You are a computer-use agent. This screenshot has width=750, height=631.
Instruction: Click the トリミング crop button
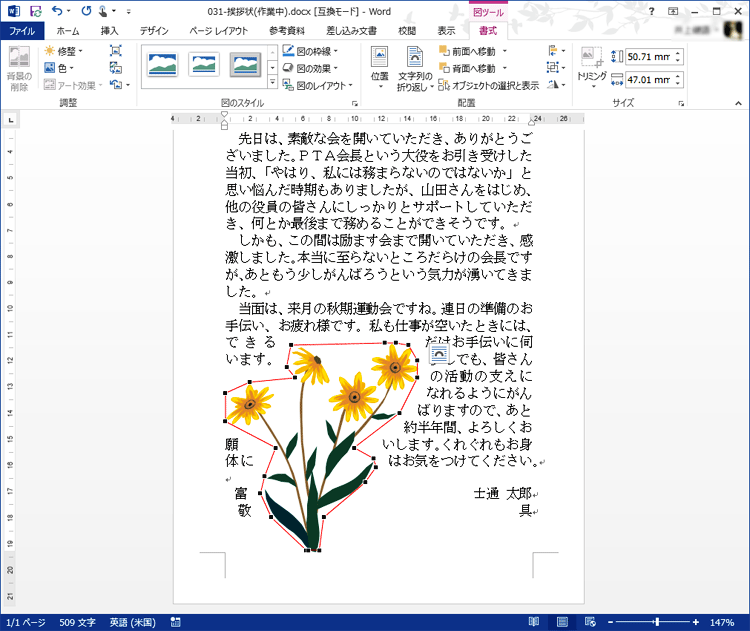click(x=592, y=68)
